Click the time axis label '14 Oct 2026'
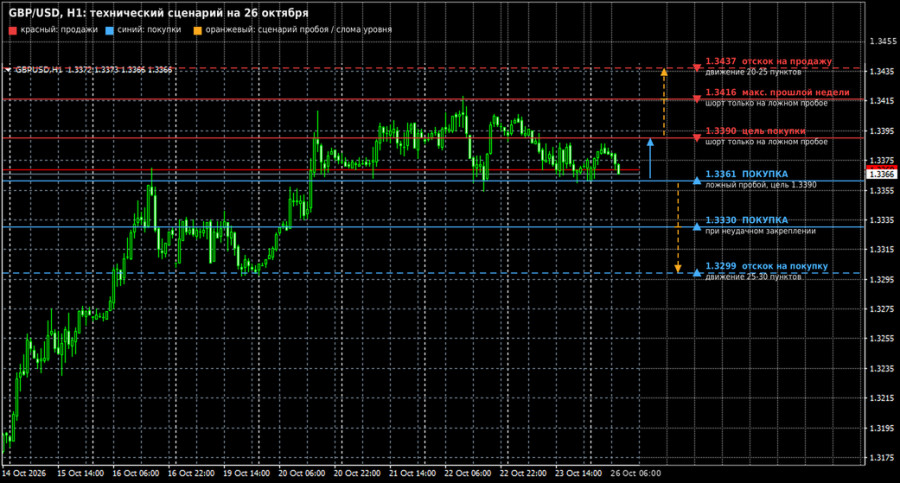 24,473
